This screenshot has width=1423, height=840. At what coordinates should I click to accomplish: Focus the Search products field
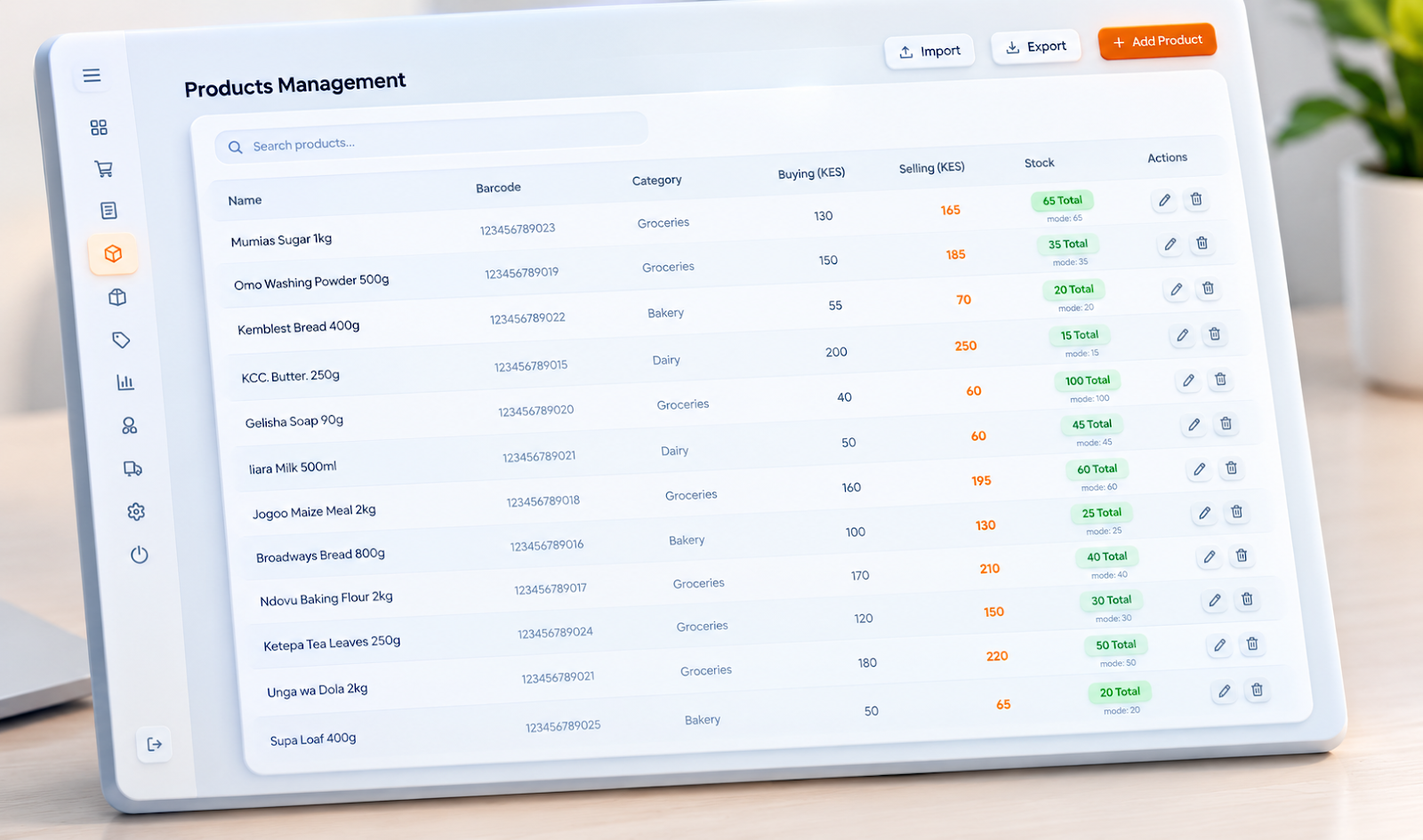pos(431,137)
